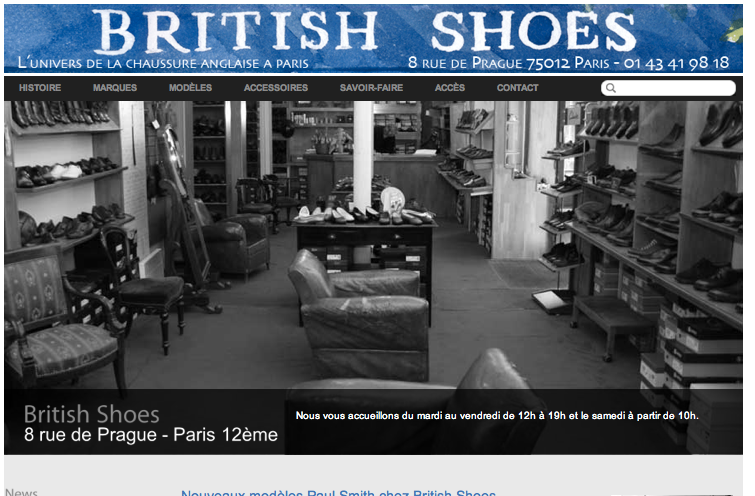The image size is (755, 496).
Task: Click the tagline L'univers de la chaussure anglaise
Action: 163,63
